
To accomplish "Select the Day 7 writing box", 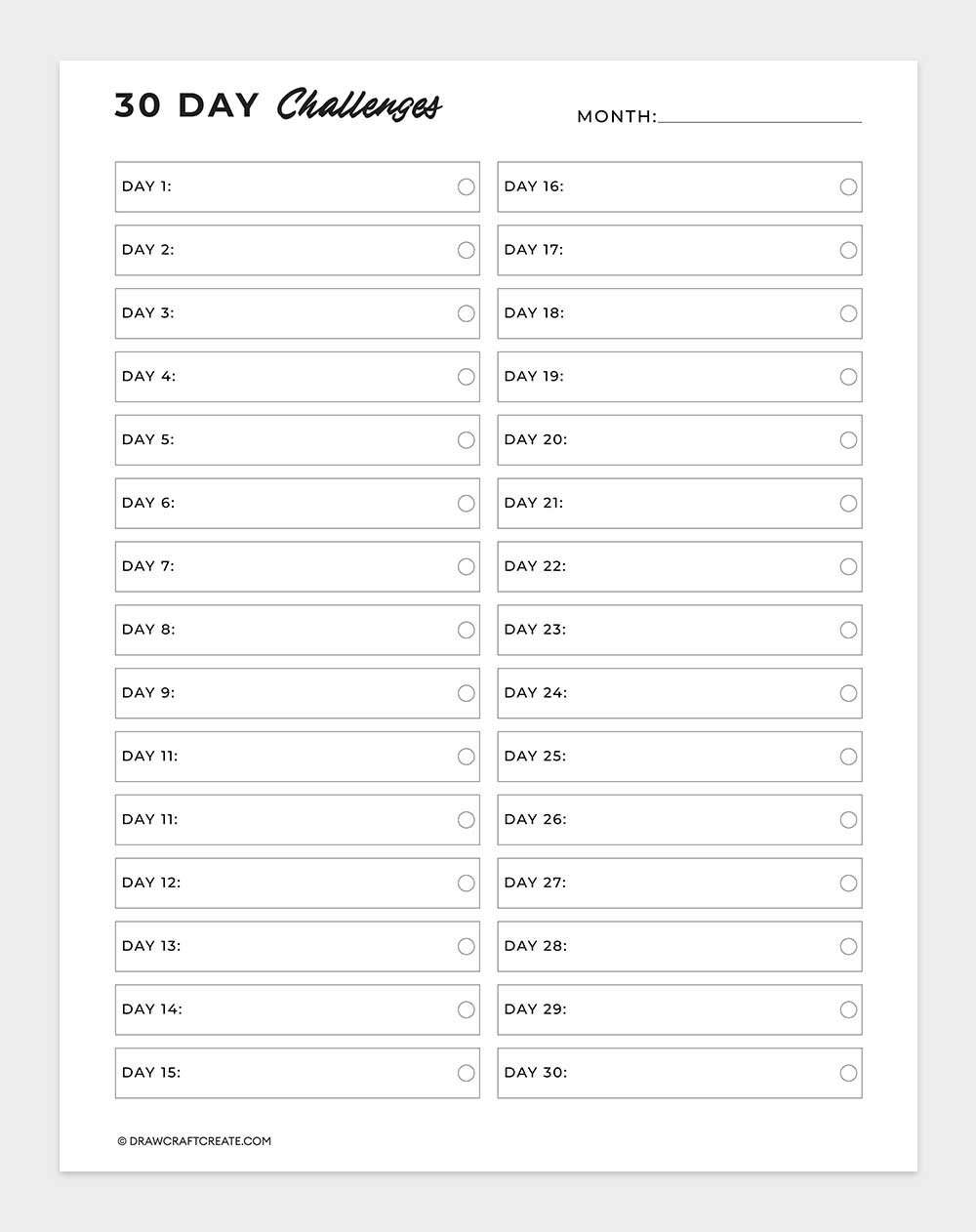I will pyautogui.click(x=298, y=566).
